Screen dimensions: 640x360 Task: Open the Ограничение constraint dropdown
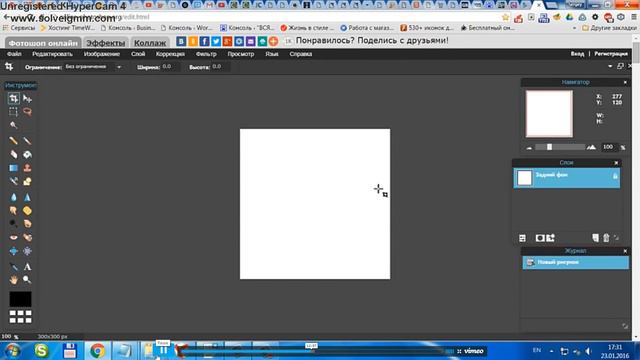click(93, 67)
